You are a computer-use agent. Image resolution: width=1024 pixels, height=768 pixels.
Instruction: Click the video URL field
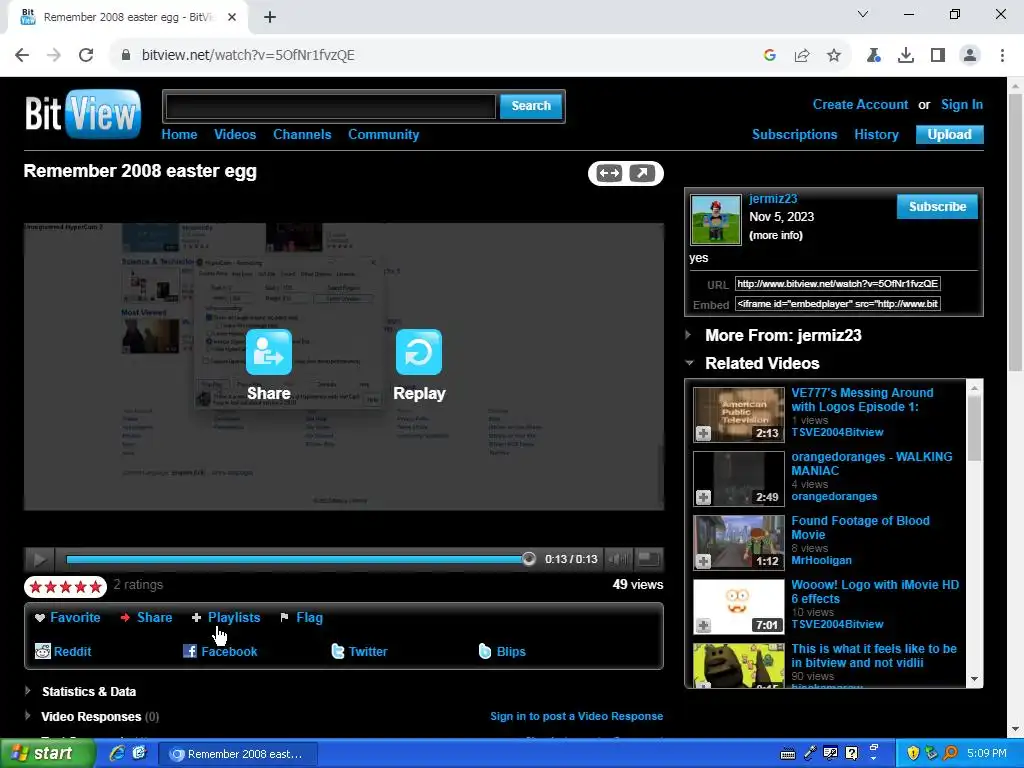(837, 283)
